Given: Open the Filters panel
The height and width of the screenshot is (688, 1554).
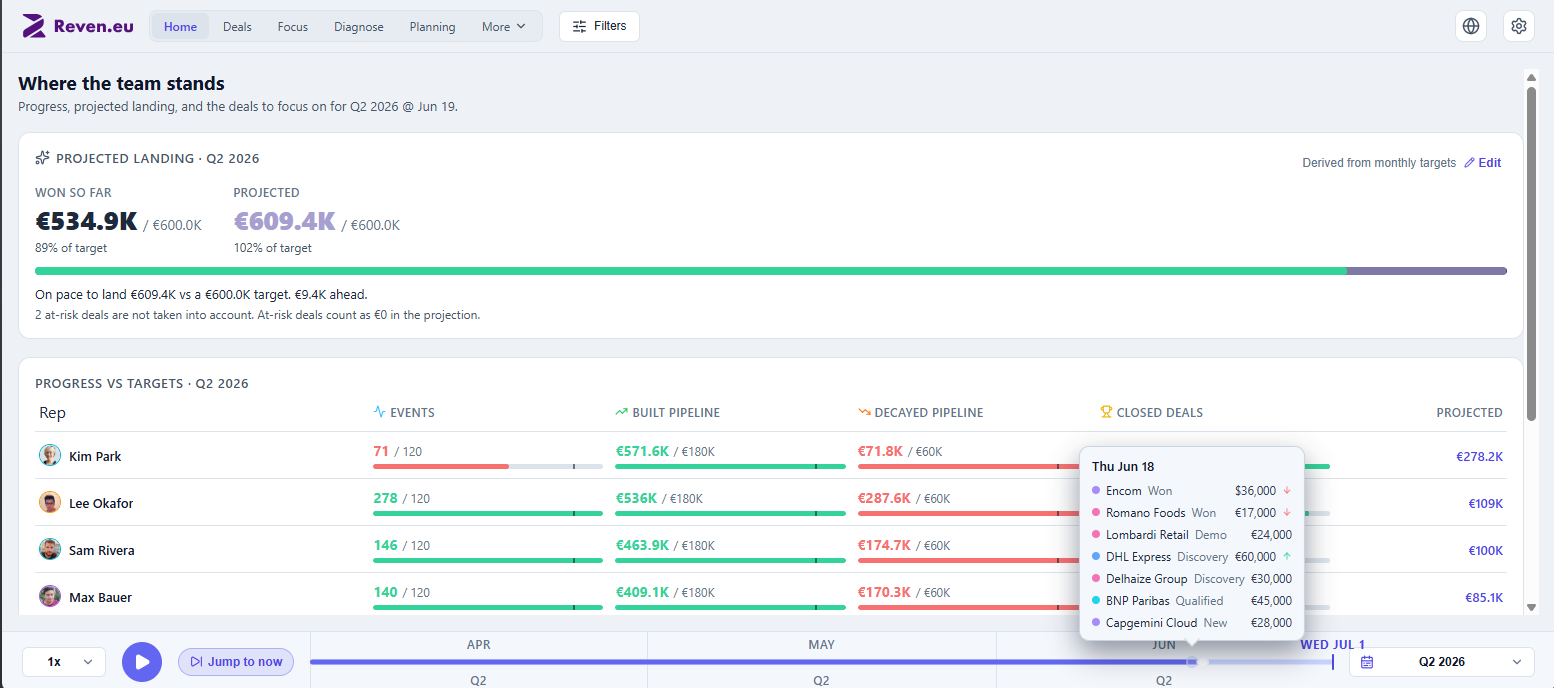Looking at the screenshot, I should pos(599,27).
